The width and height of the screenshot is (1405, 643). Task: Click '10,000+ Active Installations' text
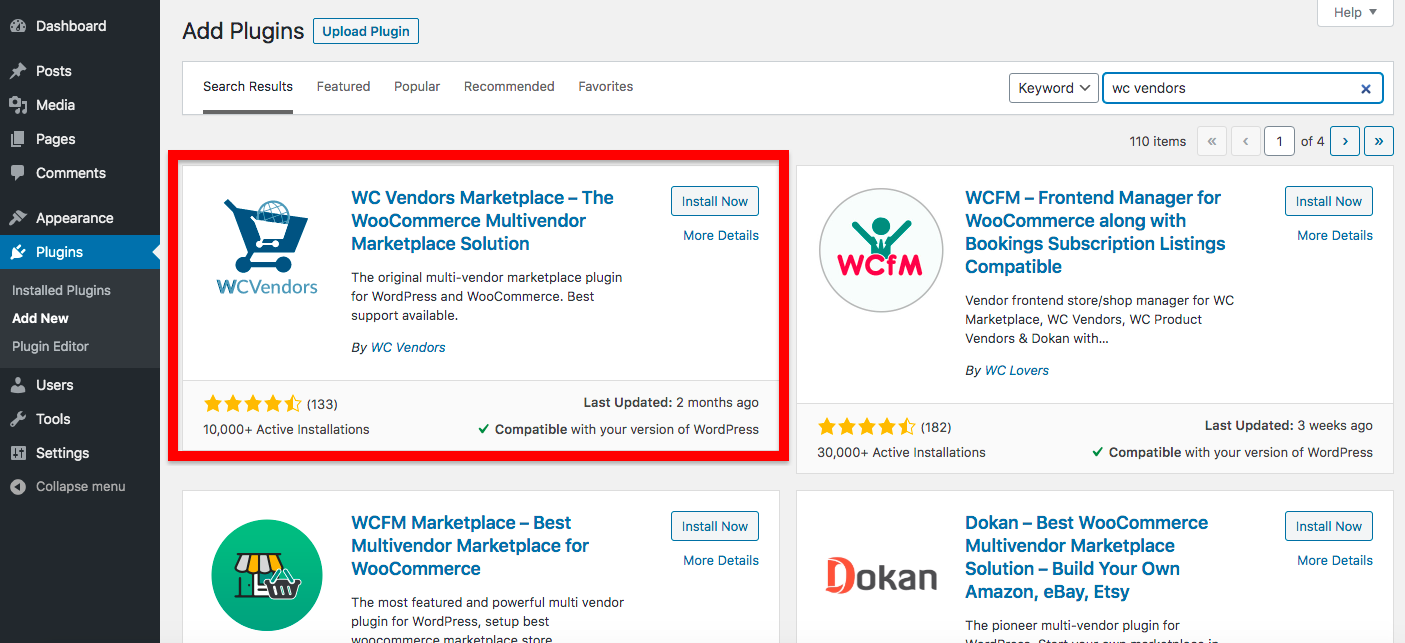(x=286, y=429)
